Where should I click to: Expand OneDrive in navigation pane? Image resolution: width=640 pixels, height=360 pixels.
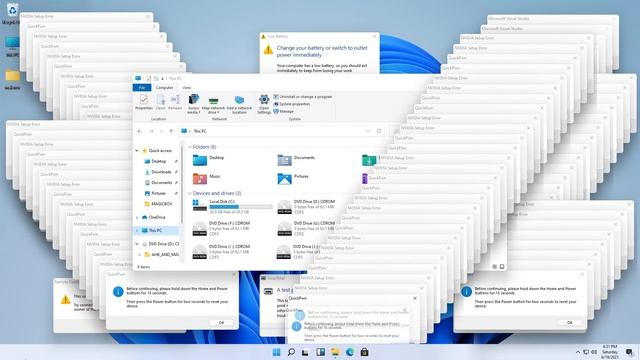pyautogui.click(x=137, y=217)
